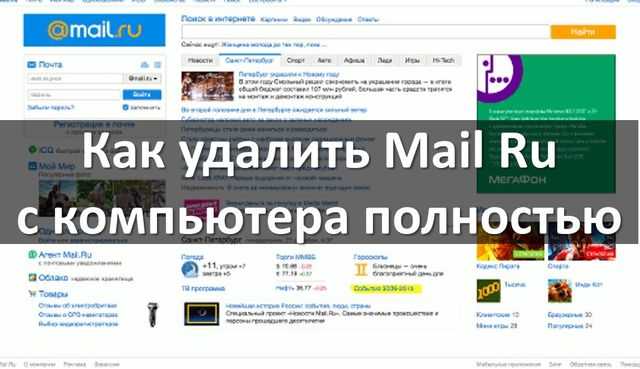Open the Мини-игры 28 link
This screenshot has height=369, width=640.
point(497,326)
